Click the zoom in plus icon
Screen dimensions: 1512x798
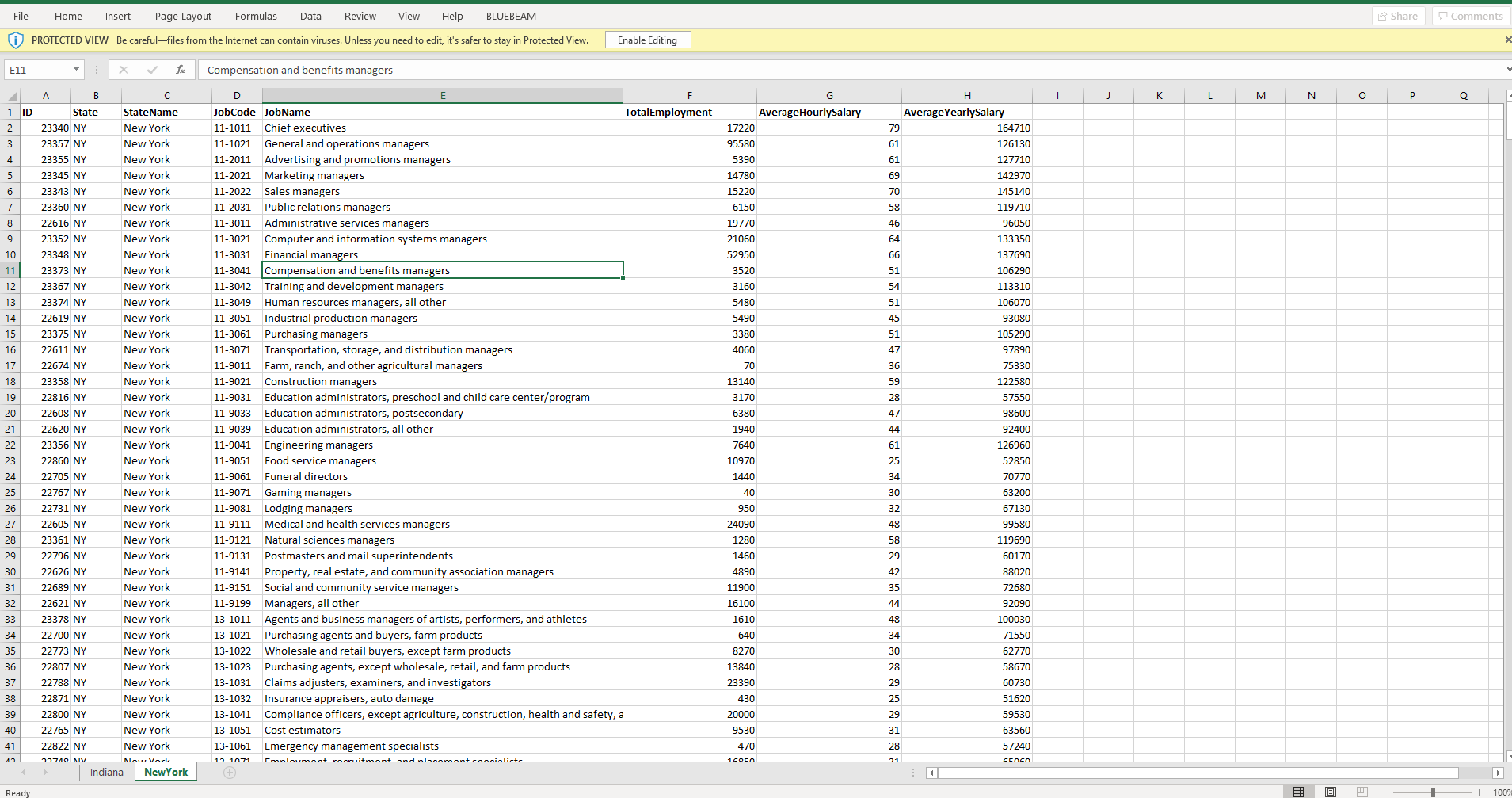tap(1479, 792)
